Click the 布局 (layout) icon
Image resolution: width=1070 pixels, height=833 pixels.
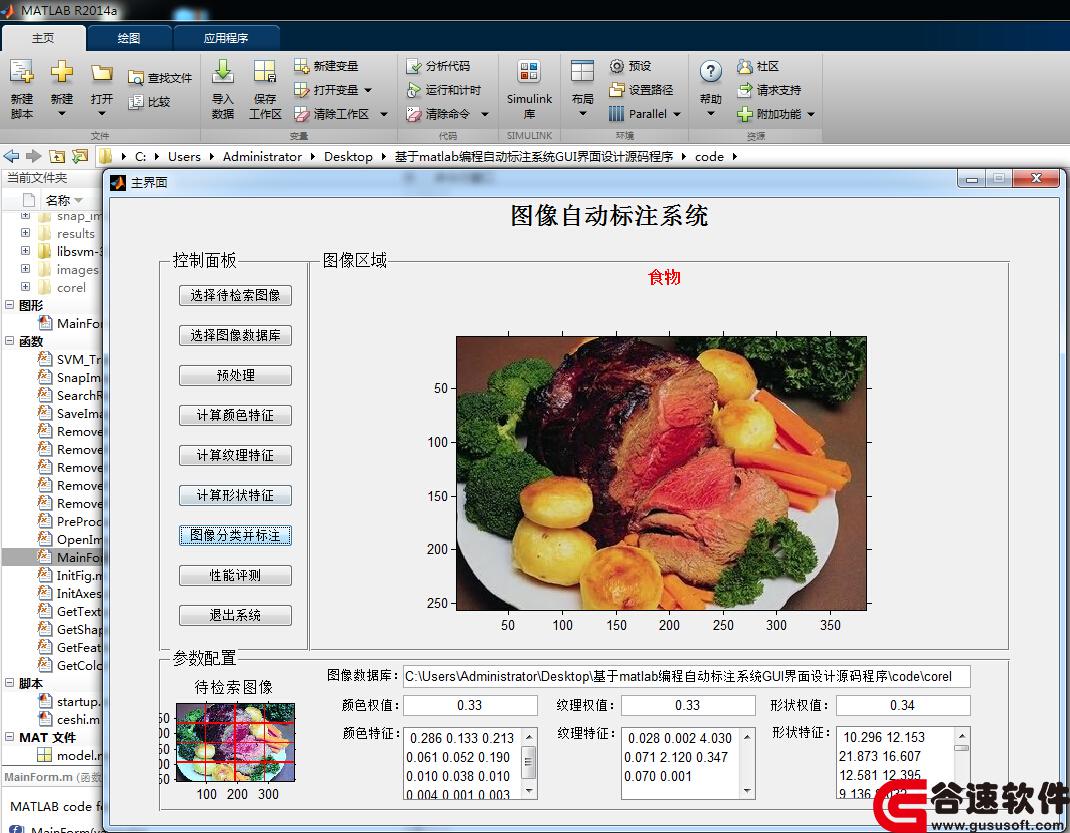pyautogui.click(x=582, y=71)
